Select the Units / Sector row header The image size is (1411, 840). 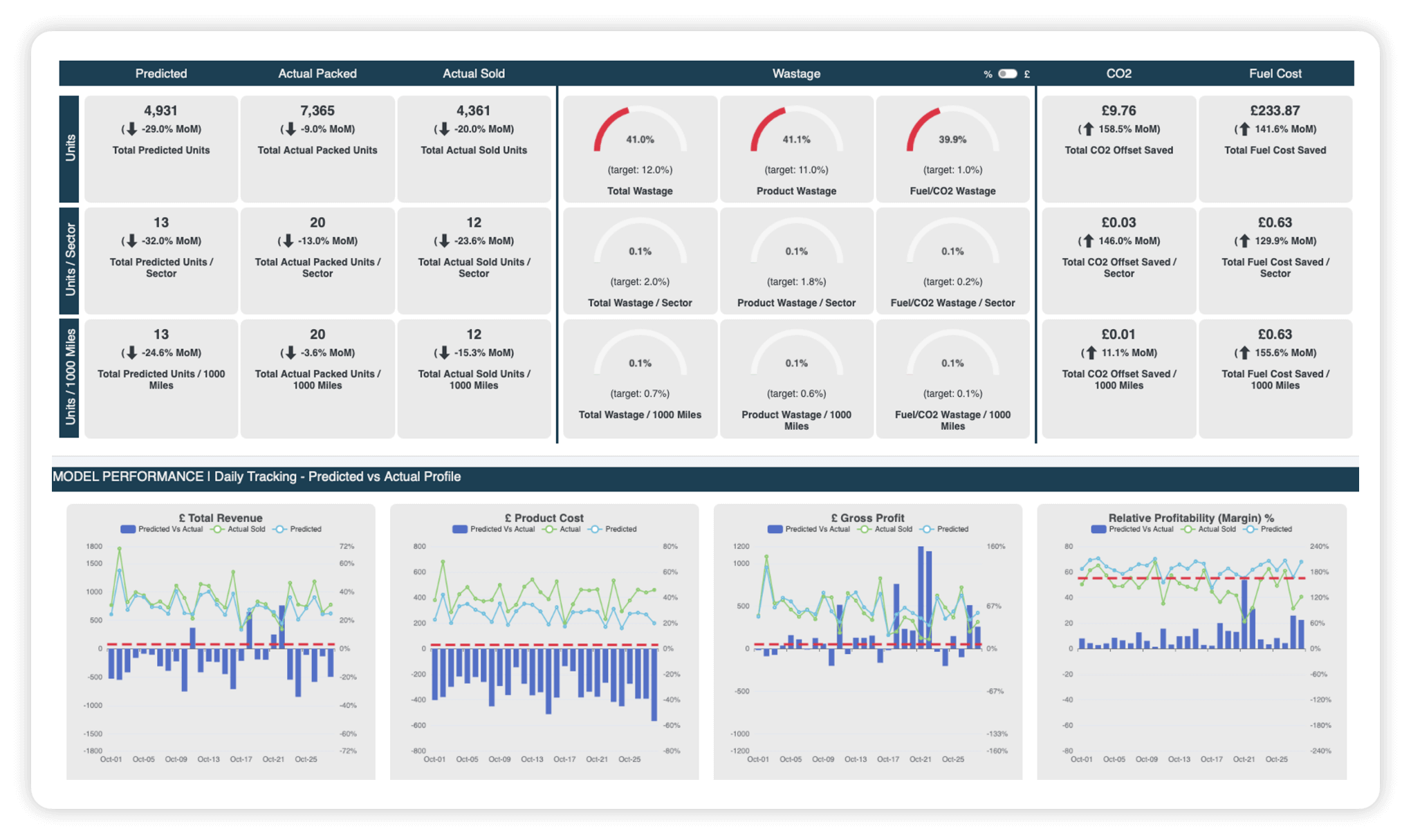[70, 260]
